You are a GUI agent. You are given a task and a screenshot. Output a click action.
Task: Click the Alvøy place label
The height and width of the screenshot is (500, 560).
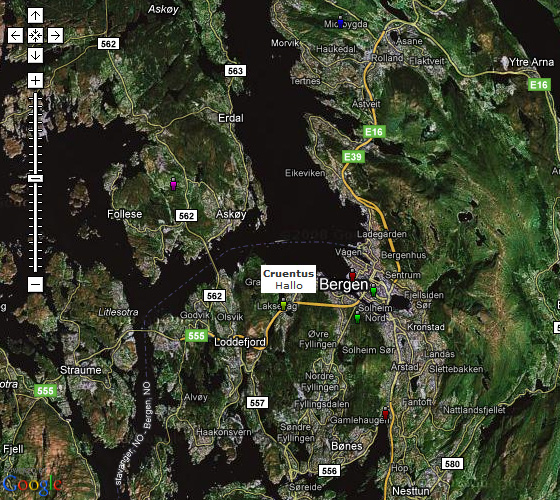click(x=196, y=398)
